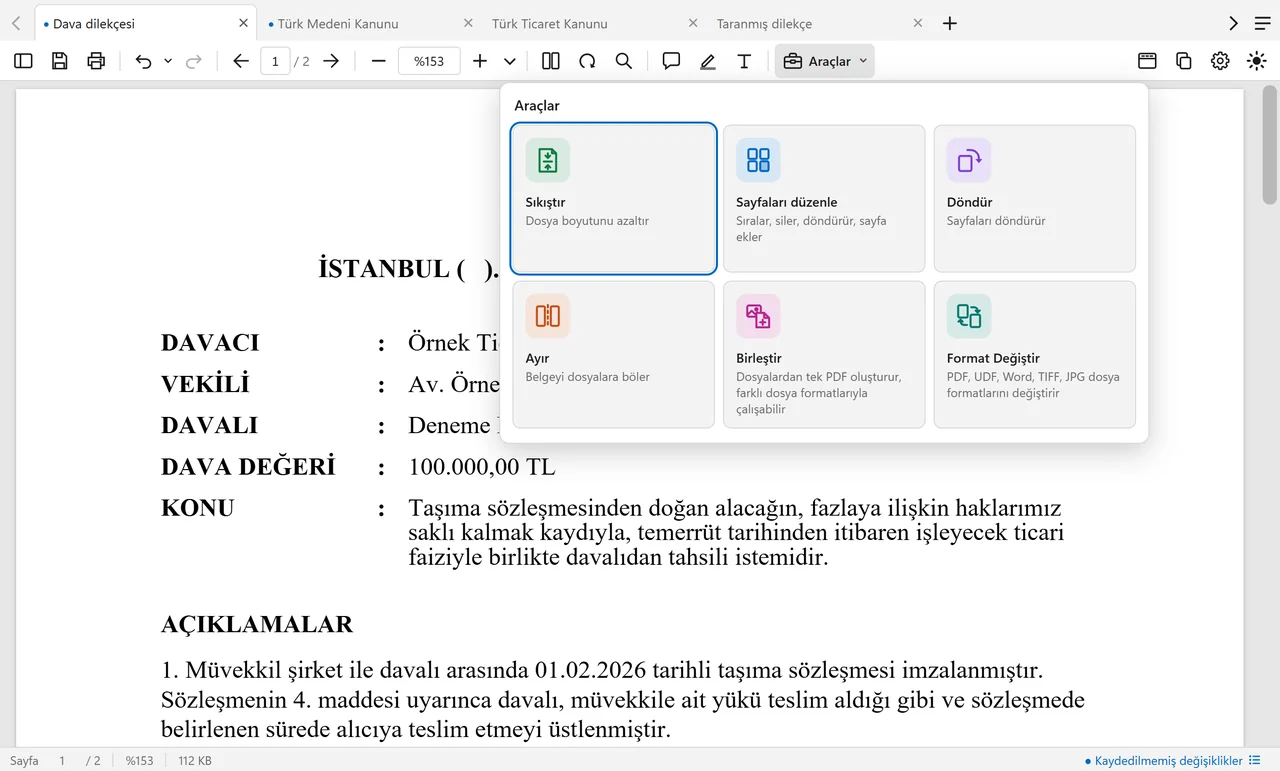The height and width of the screenshot is (771, 1280).
Task: Choose the Sıkıştır compress tool
Action: (x=613, y=198)
